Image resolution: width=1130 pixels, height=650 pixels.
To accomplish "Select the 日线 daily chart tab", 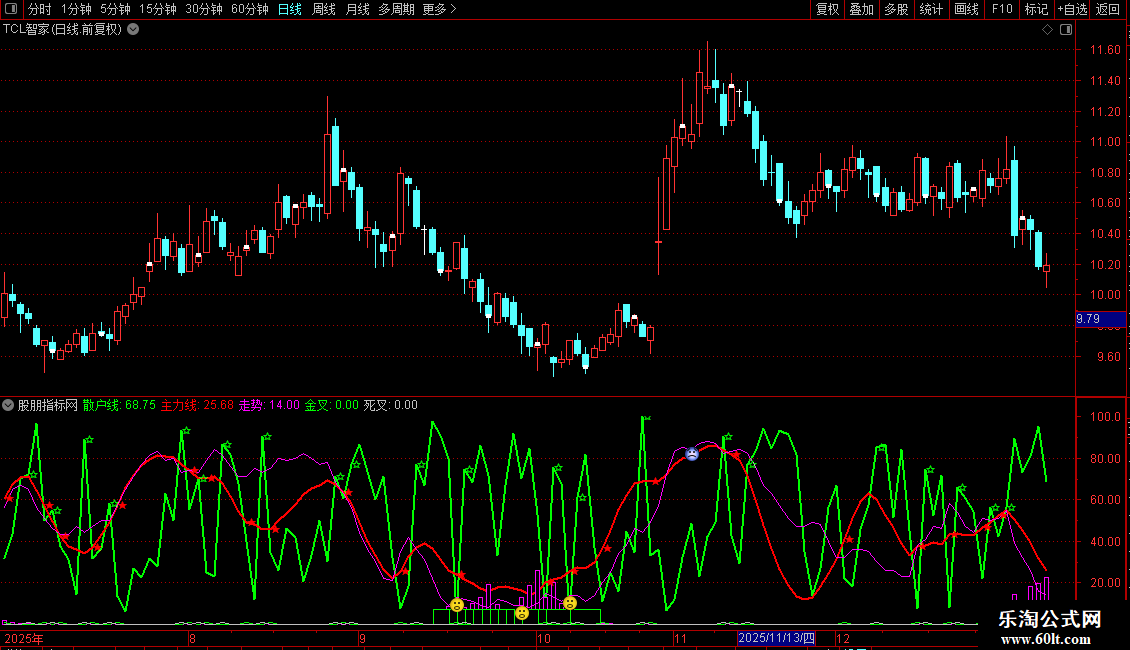I will 290,9.
